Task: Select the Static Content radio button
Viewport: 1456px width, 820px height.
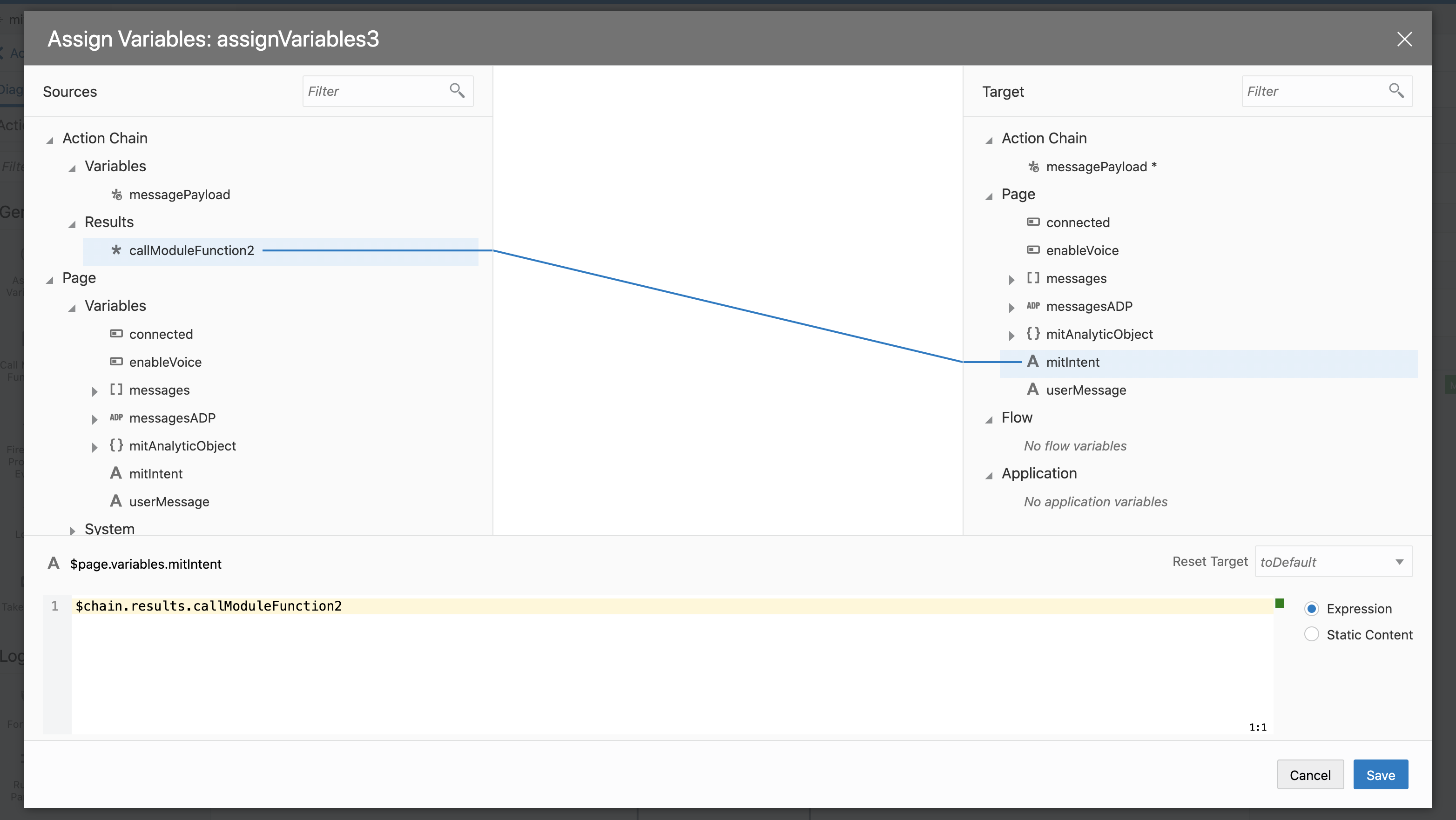Action: (x=1311, y=634)
